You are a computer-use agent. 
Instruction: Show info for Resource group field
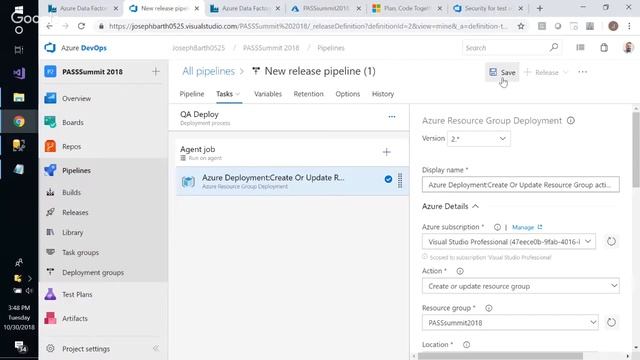click(x=489, y=308)
